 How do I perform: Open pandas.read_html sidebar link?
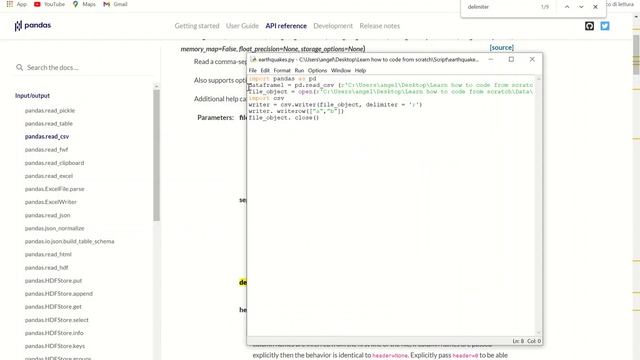tap(48, 254)
